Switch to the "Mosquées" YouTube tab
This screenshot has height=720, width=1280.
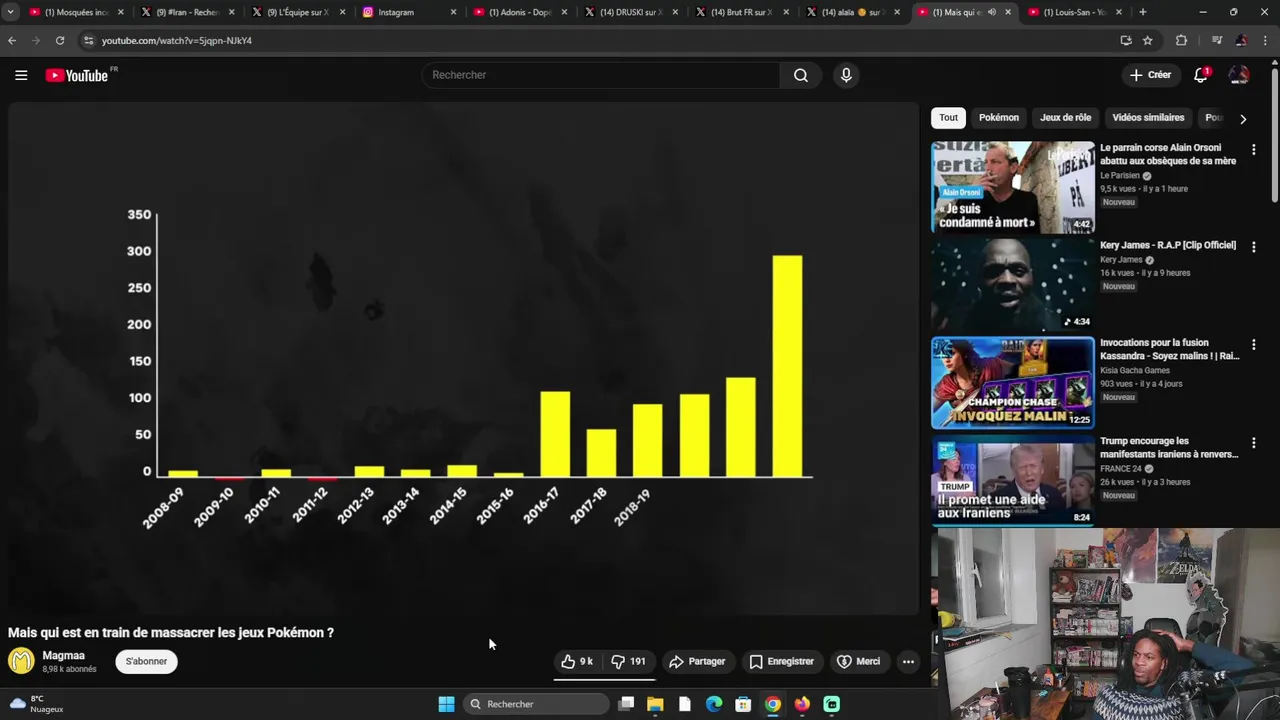[x=74, y=12]
